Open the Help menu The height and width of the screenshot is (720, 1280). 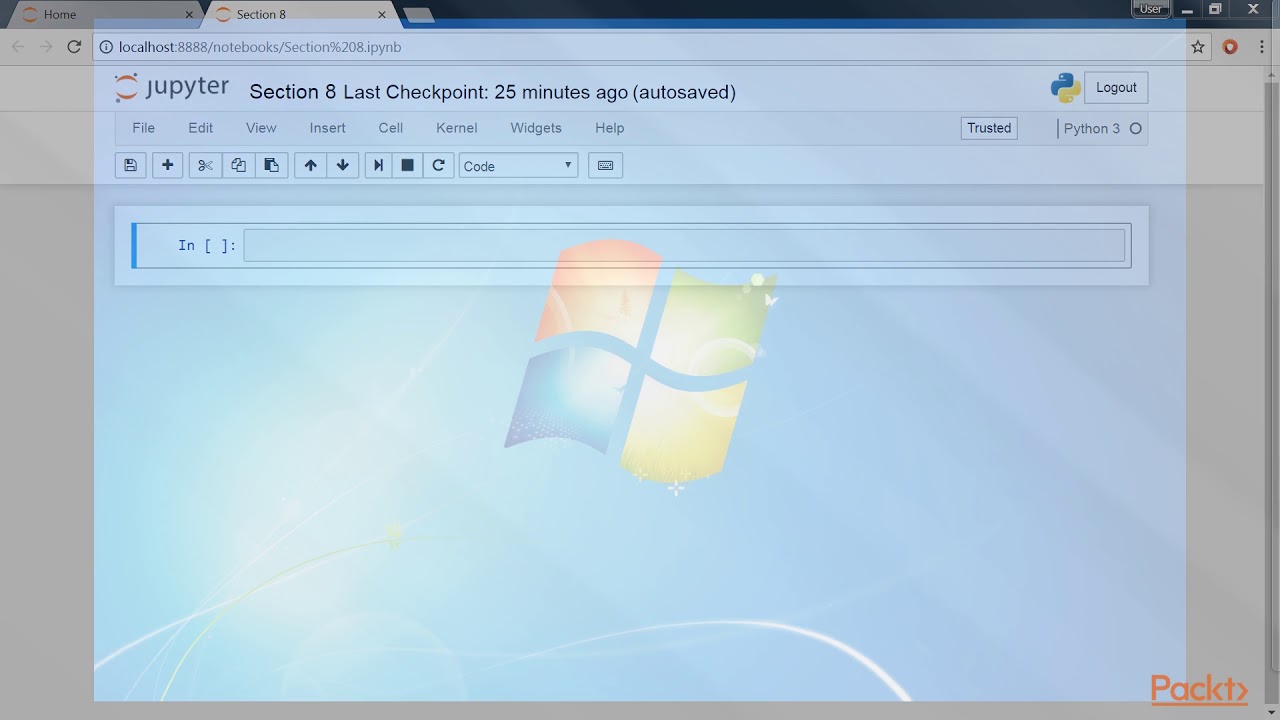610,128
